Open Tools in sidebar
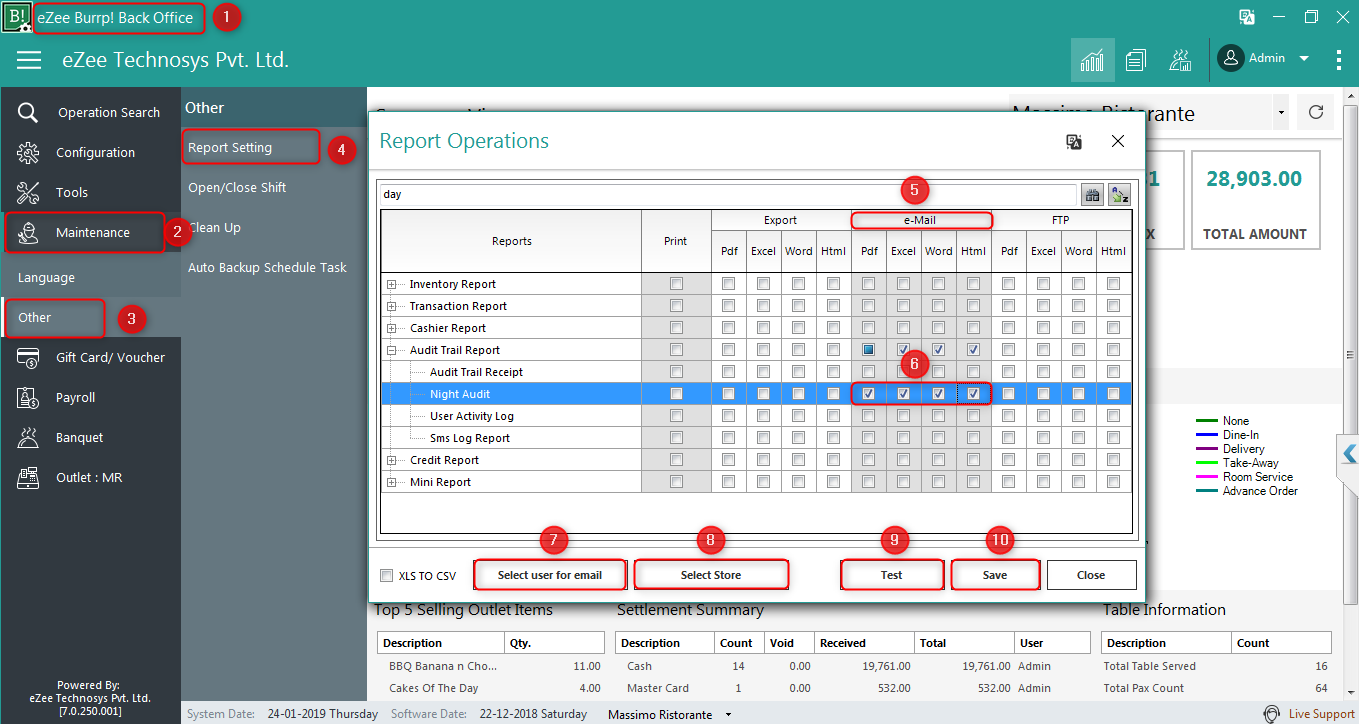The image size is (1359, 724). pyautogui.click(x=72, y=193)
